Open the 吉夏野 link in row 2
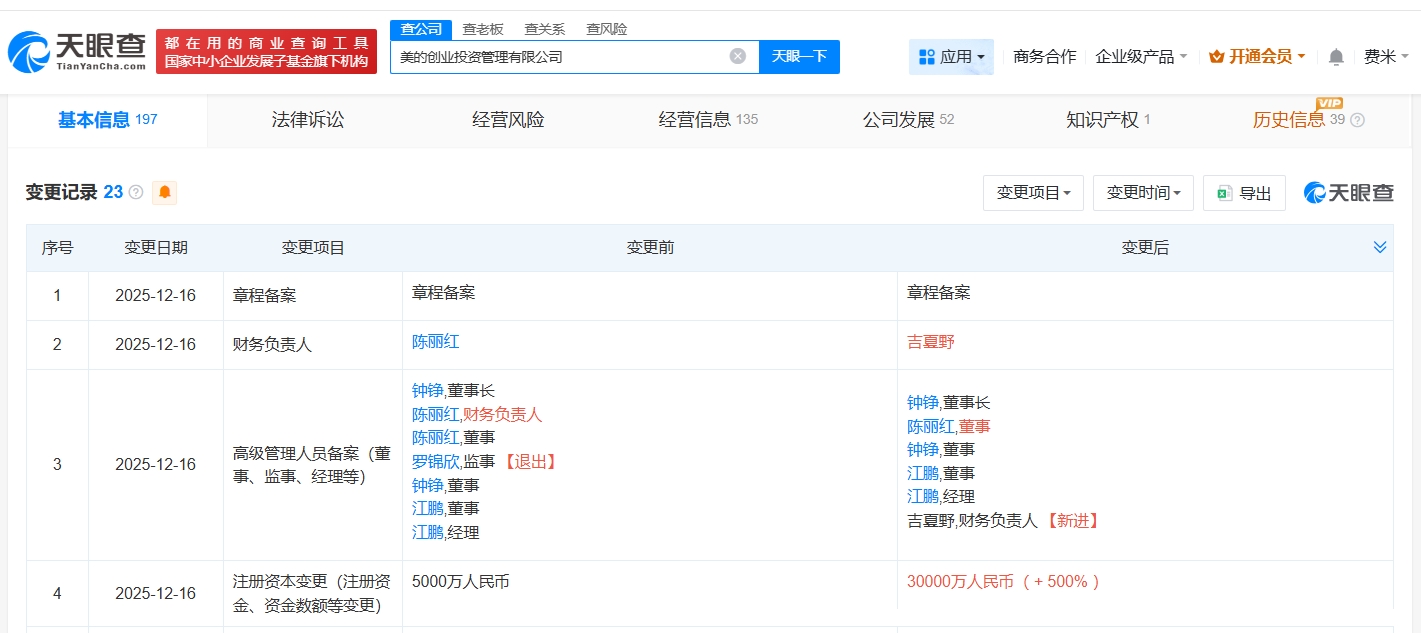This screenshot has height=633, width=1421. [x=930, y=342]
